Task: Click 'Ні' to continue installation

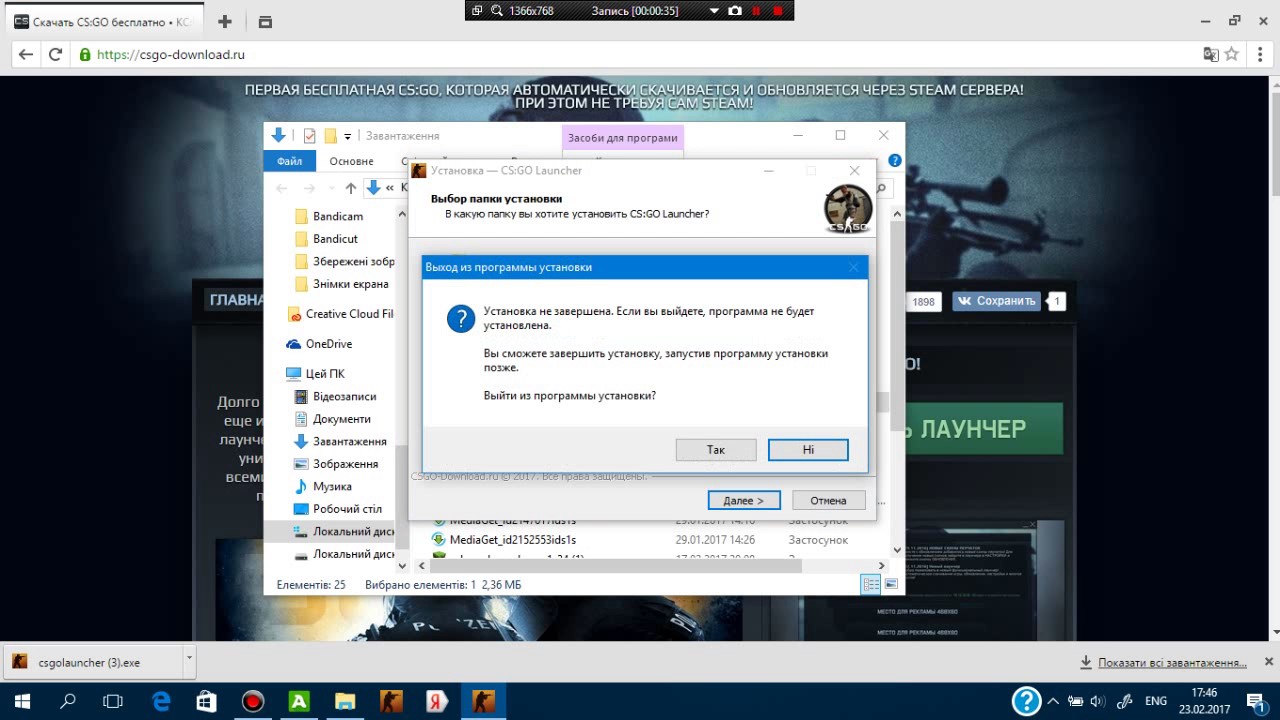Action: 808,450
